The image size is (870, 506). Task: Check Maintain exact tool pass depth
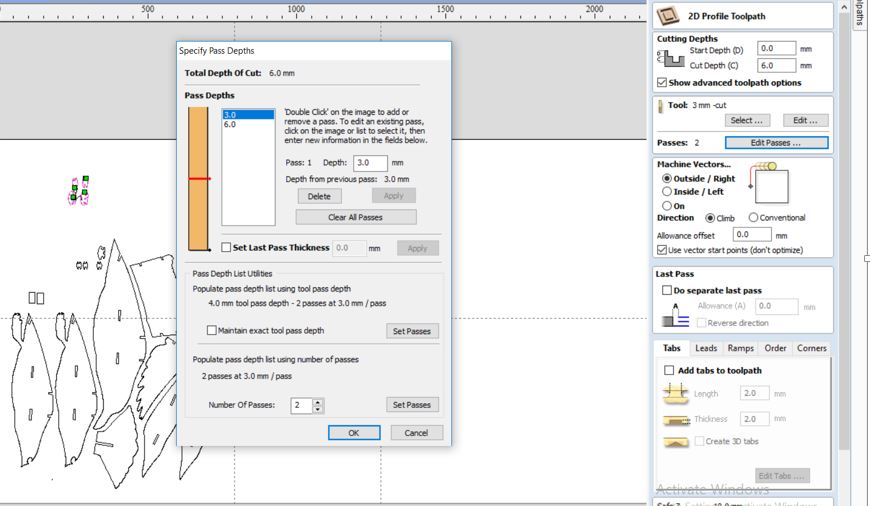(x=211, y=330)
